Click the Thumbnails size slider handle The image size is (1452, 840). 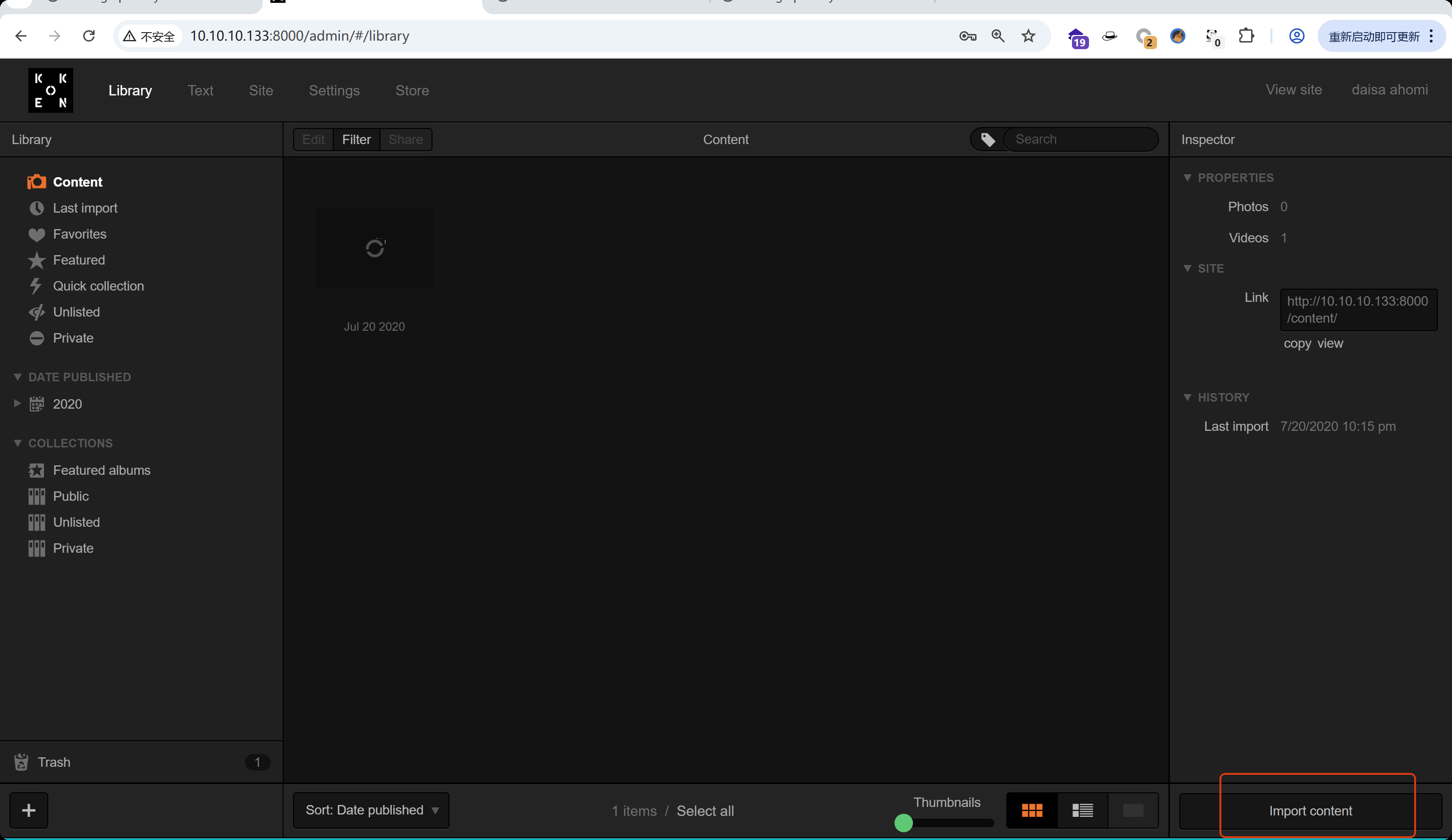pos(903,823)
